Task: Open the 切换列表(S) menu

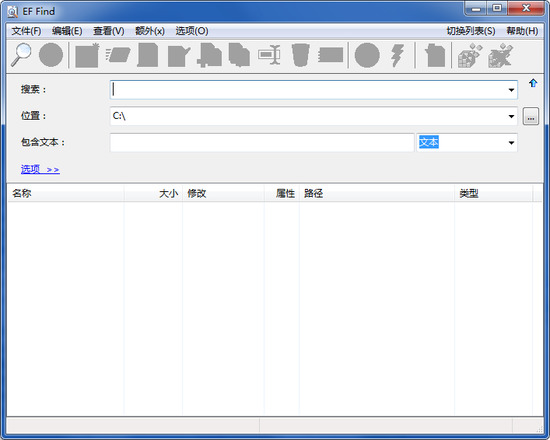Action: 471,31
